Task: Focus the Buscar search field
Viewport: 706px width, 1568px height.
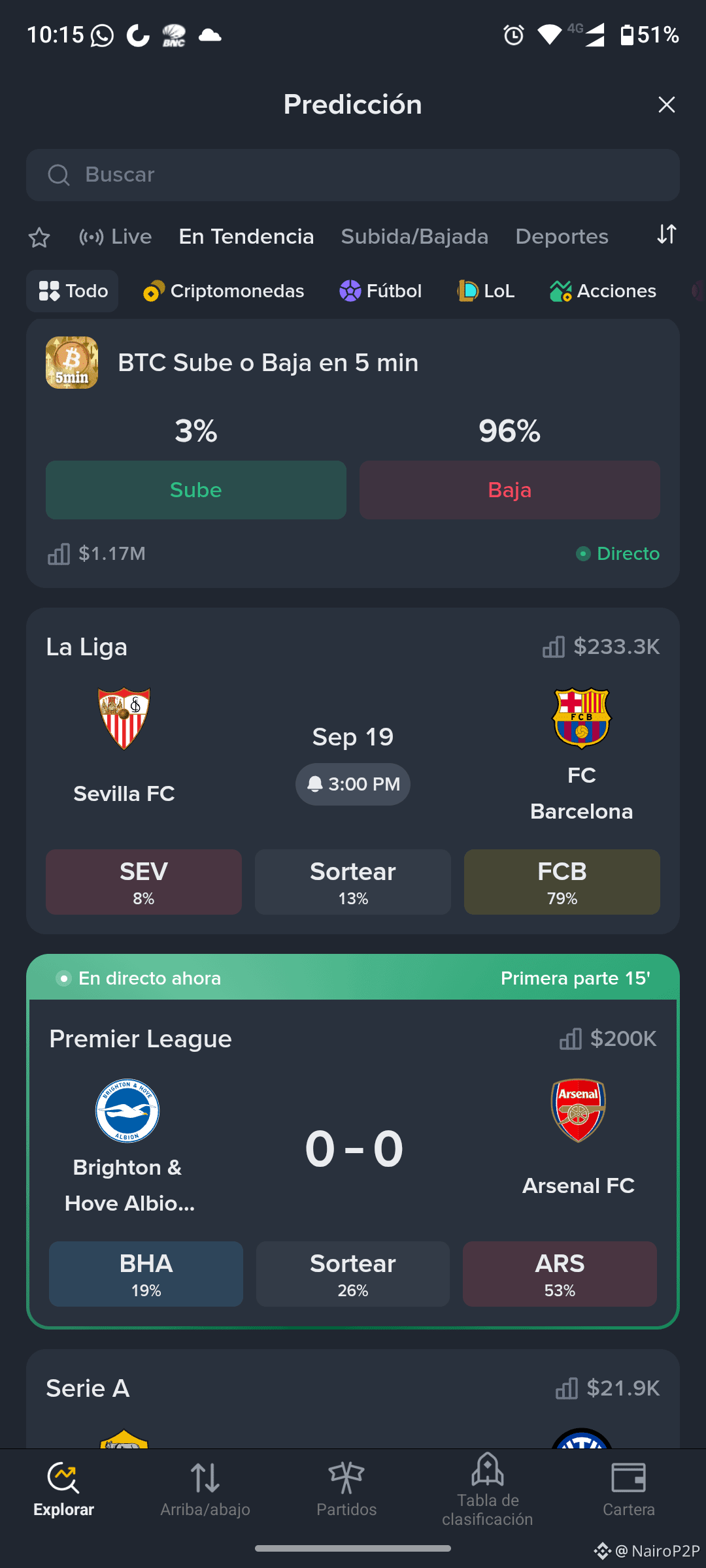Action: pos(353,175)
